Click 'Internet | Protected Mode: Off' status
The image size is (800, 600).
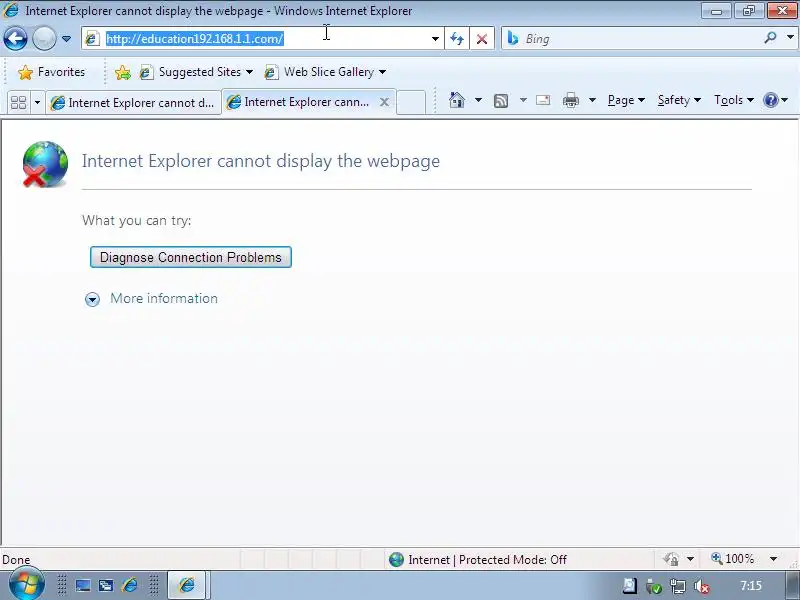point(478,560)
